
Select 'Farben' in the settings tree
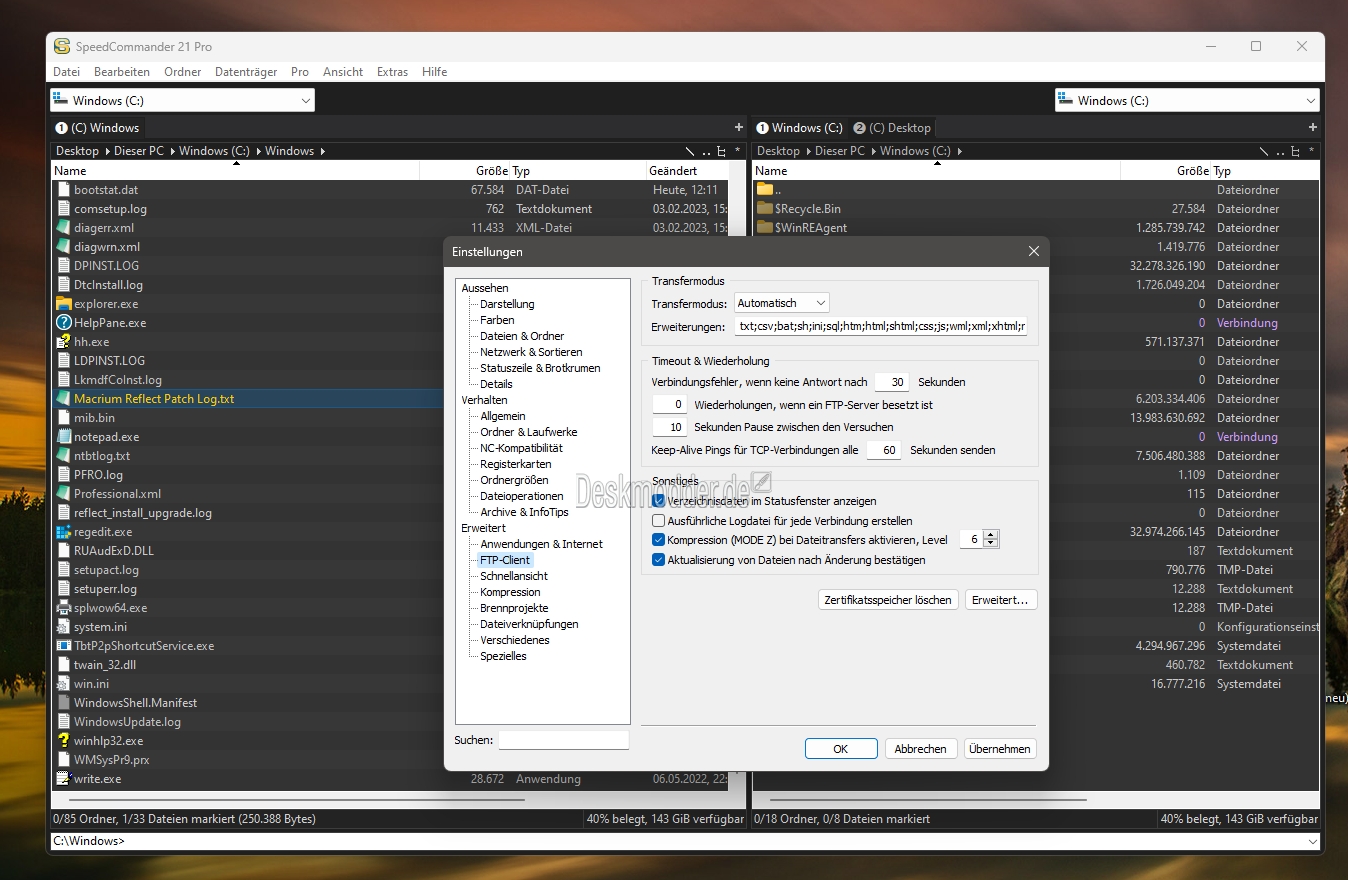tap(497, 320)
